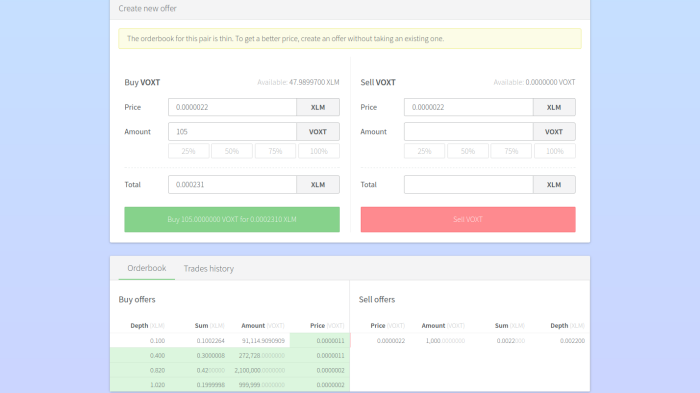This screenshot has height=393, width=700.
Task: Click the Buy offers heading
Action: 137,300
